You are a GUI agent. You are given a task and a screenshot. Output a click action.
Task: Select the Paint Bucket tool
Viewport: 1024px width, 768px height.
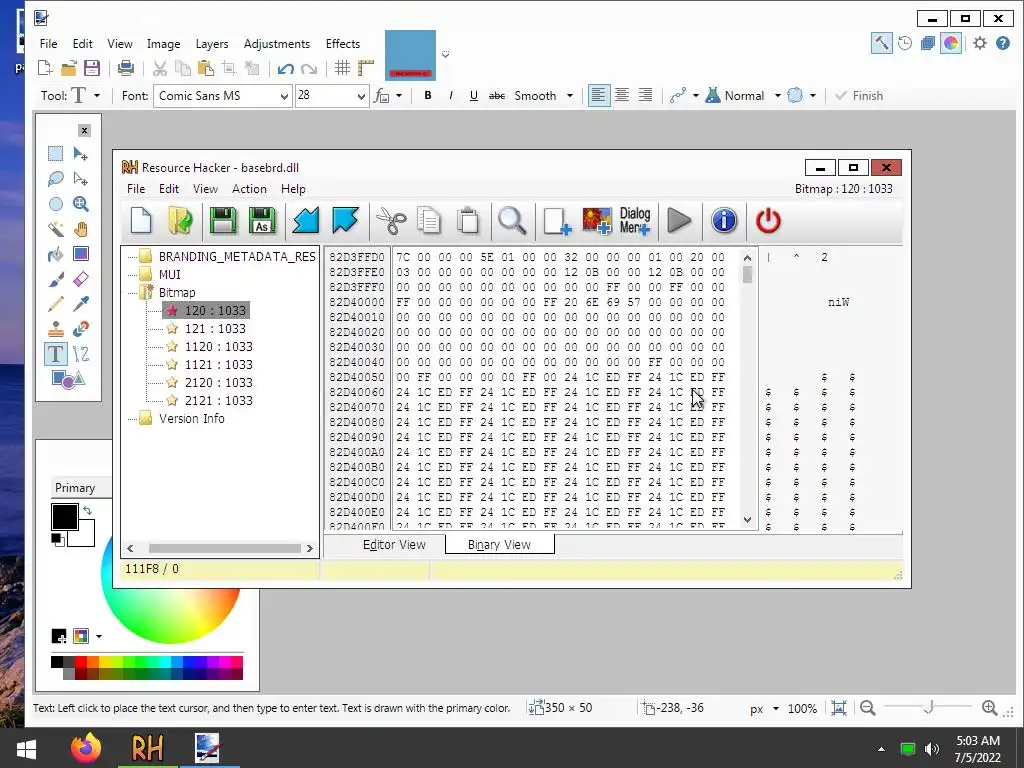coord(56,254)
